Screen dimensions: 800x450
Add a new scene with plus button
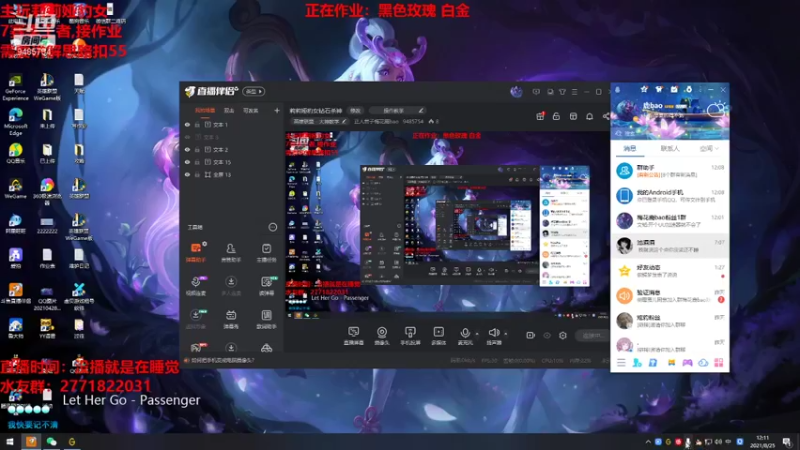coord(277,110)
